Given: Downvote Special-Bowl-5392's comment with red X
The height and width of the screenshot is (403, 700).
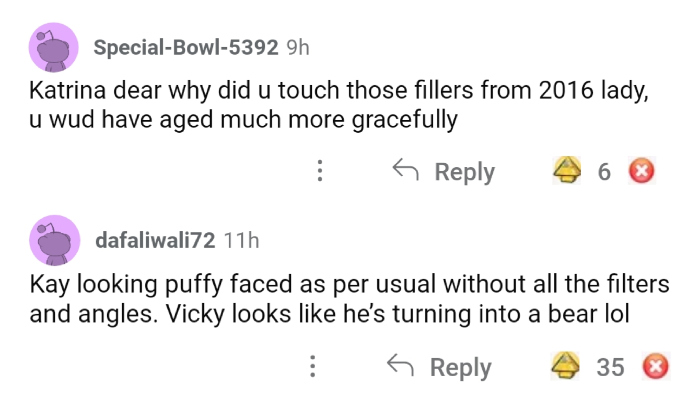Looking at the screenshot, I should click(x=639, y=172).
